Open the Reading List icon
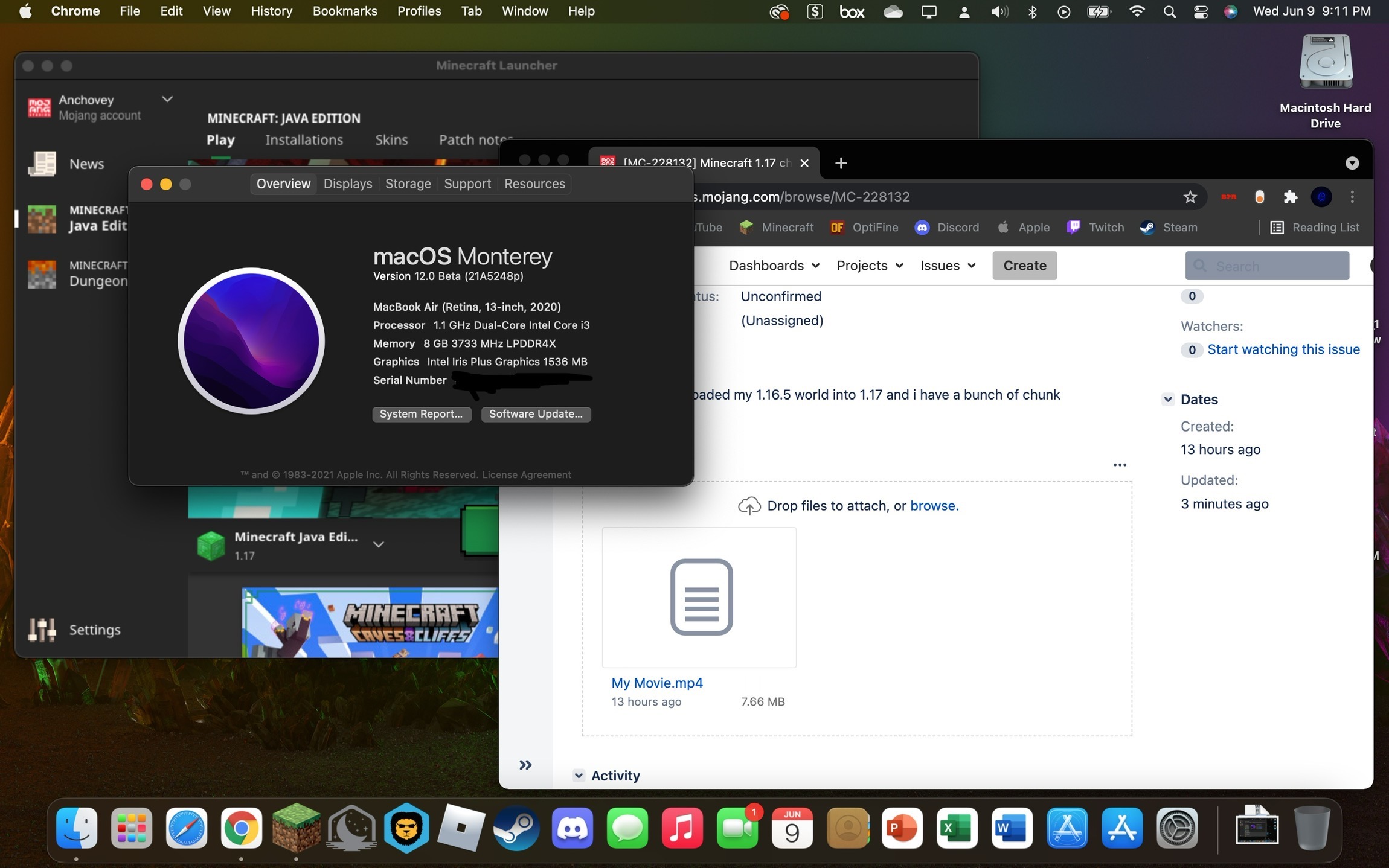The image size is (1389, 868). 1277,228
